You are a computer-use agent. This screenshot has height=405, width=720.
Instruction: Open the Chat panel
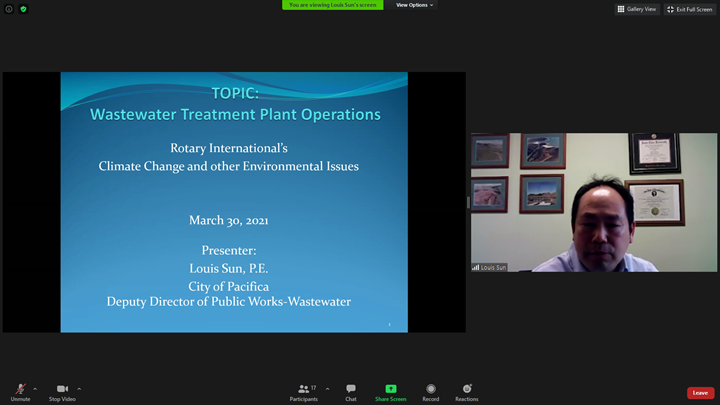click(x=351, y=393)
